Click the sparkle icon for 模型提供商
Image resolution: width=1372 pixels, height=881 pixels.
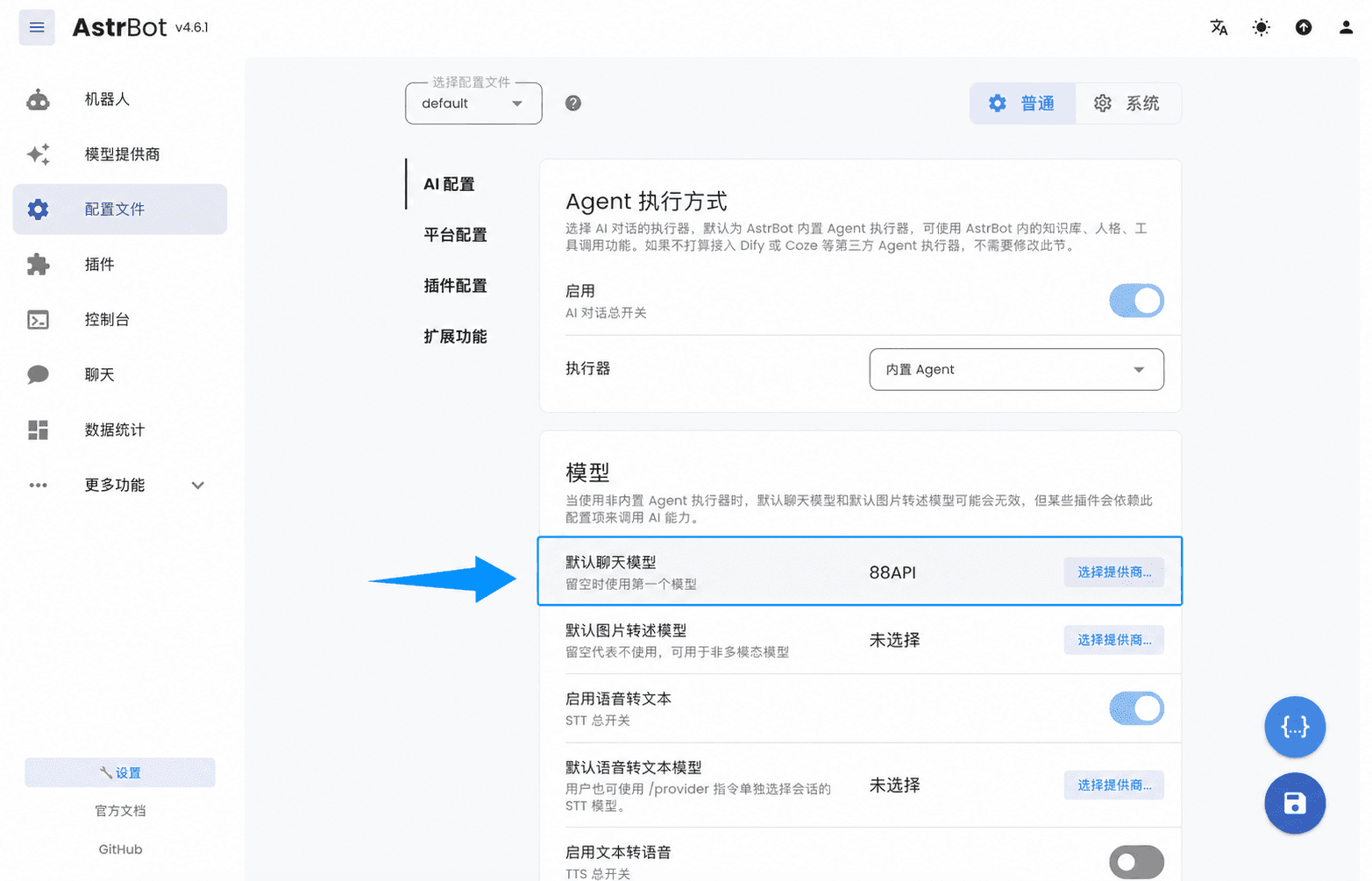pyautogui.click(x=38, y=154)
